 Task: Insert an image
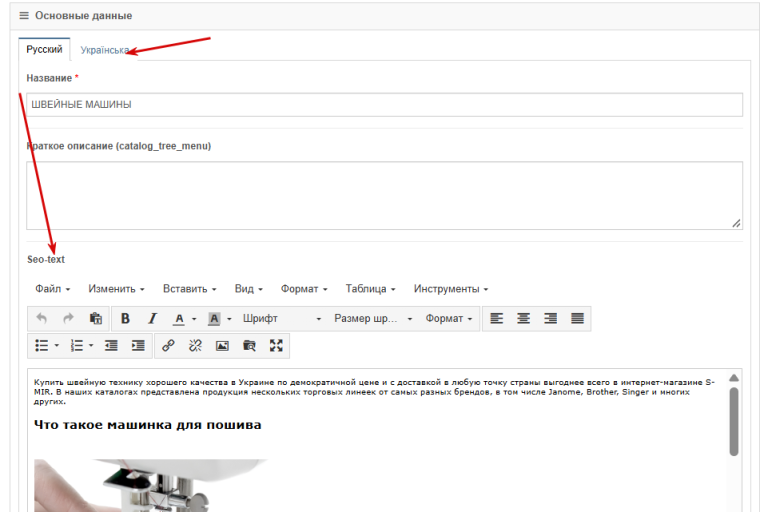[x=222, y=346]
